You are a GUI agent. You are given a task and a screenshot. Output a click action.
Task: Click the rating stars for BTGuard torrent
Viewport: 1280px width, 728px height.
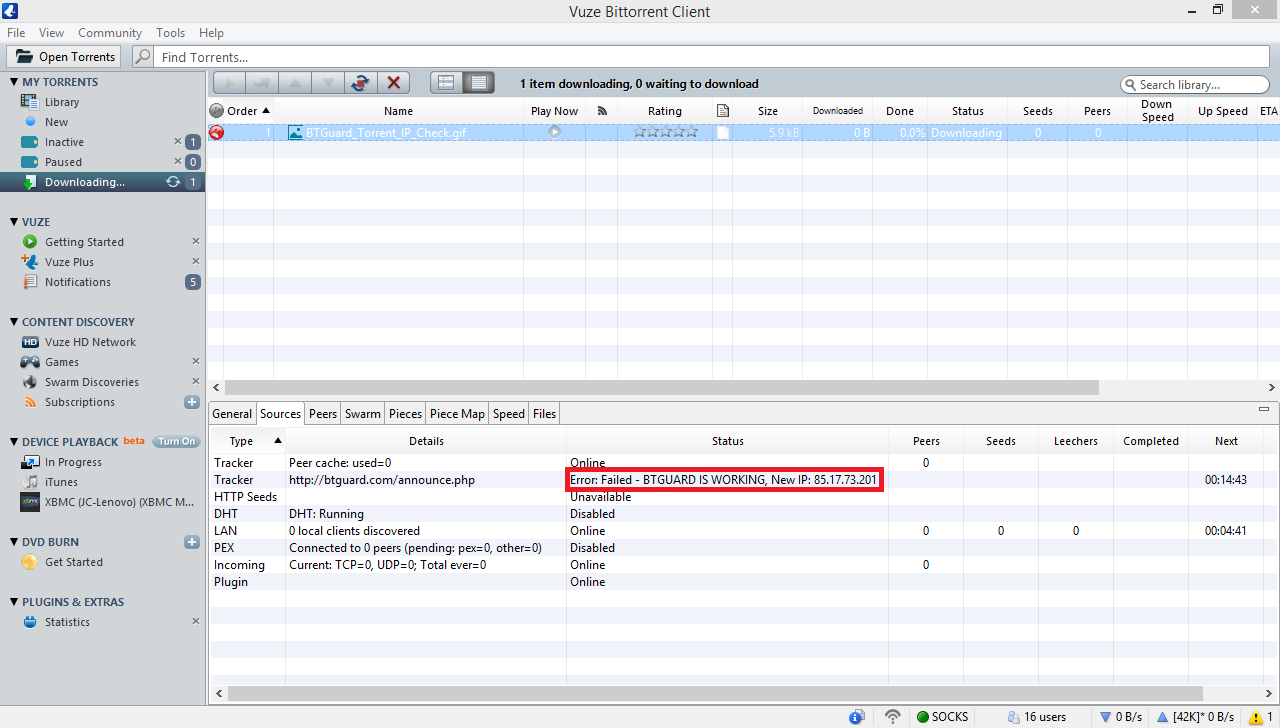tap(665, 132)
